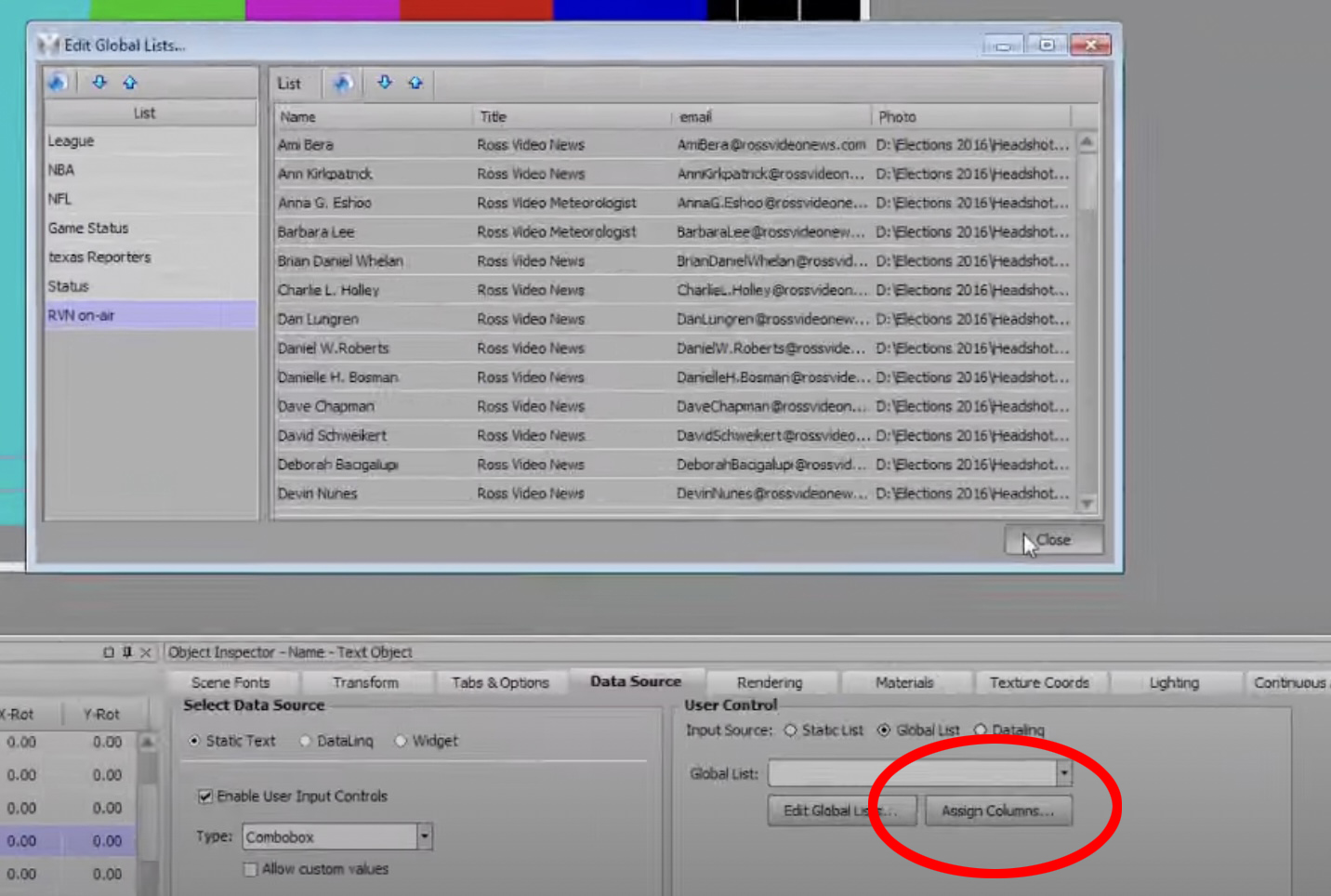This screenshot has height=896, width=1331.
Task: Click the AmiBera@rossvideonews.com email cell
Action: [771, 145]
